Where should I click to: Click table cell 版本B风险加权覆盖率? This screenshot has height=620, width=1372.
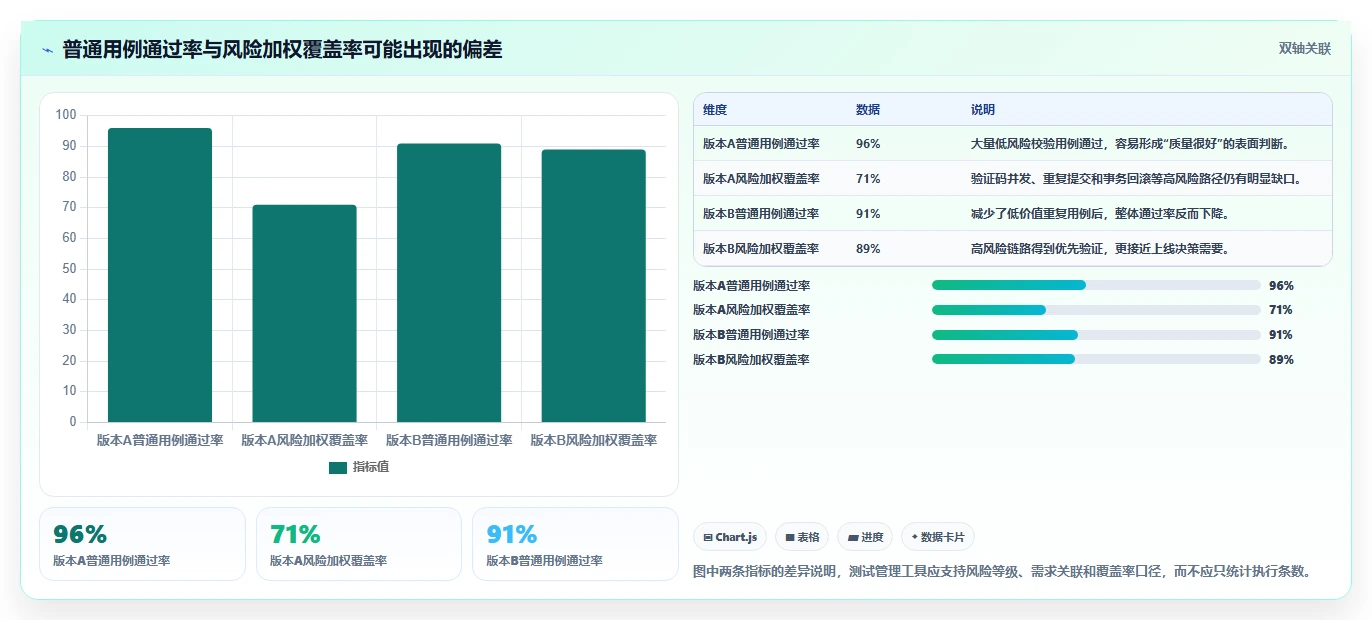coord(761,249)
